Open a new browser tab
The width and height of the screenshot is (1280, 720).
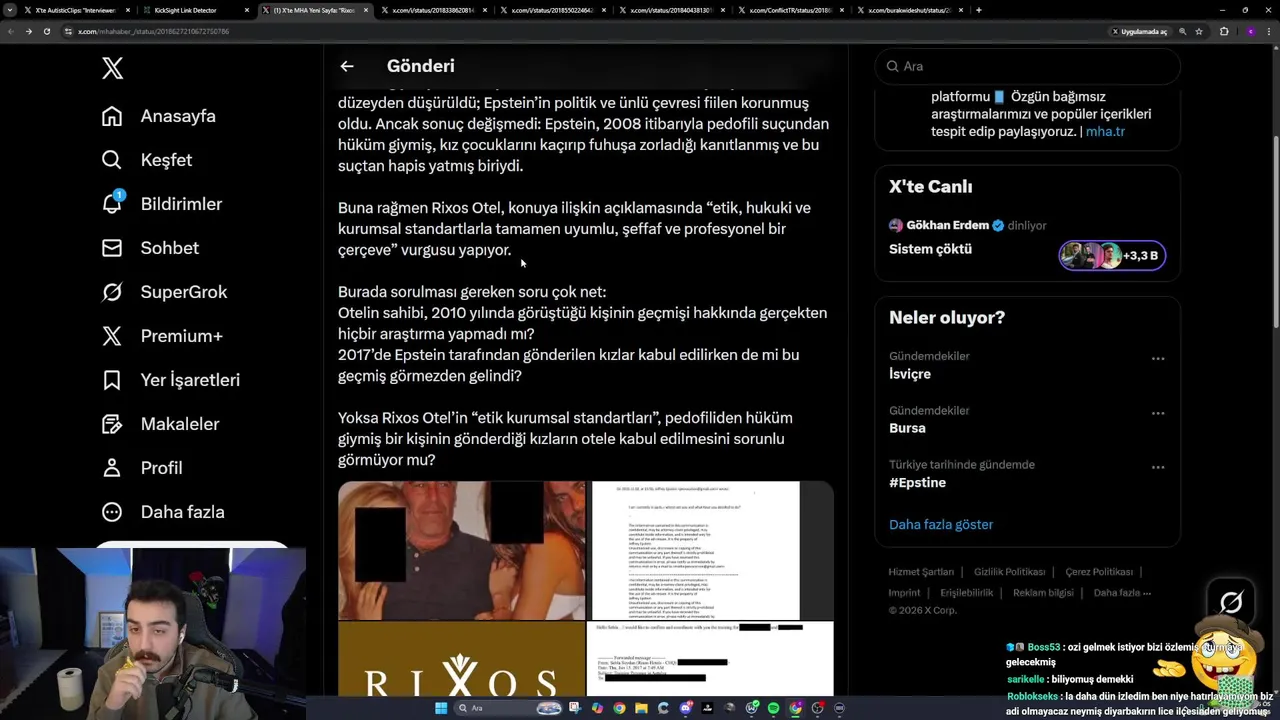[978, 10]
